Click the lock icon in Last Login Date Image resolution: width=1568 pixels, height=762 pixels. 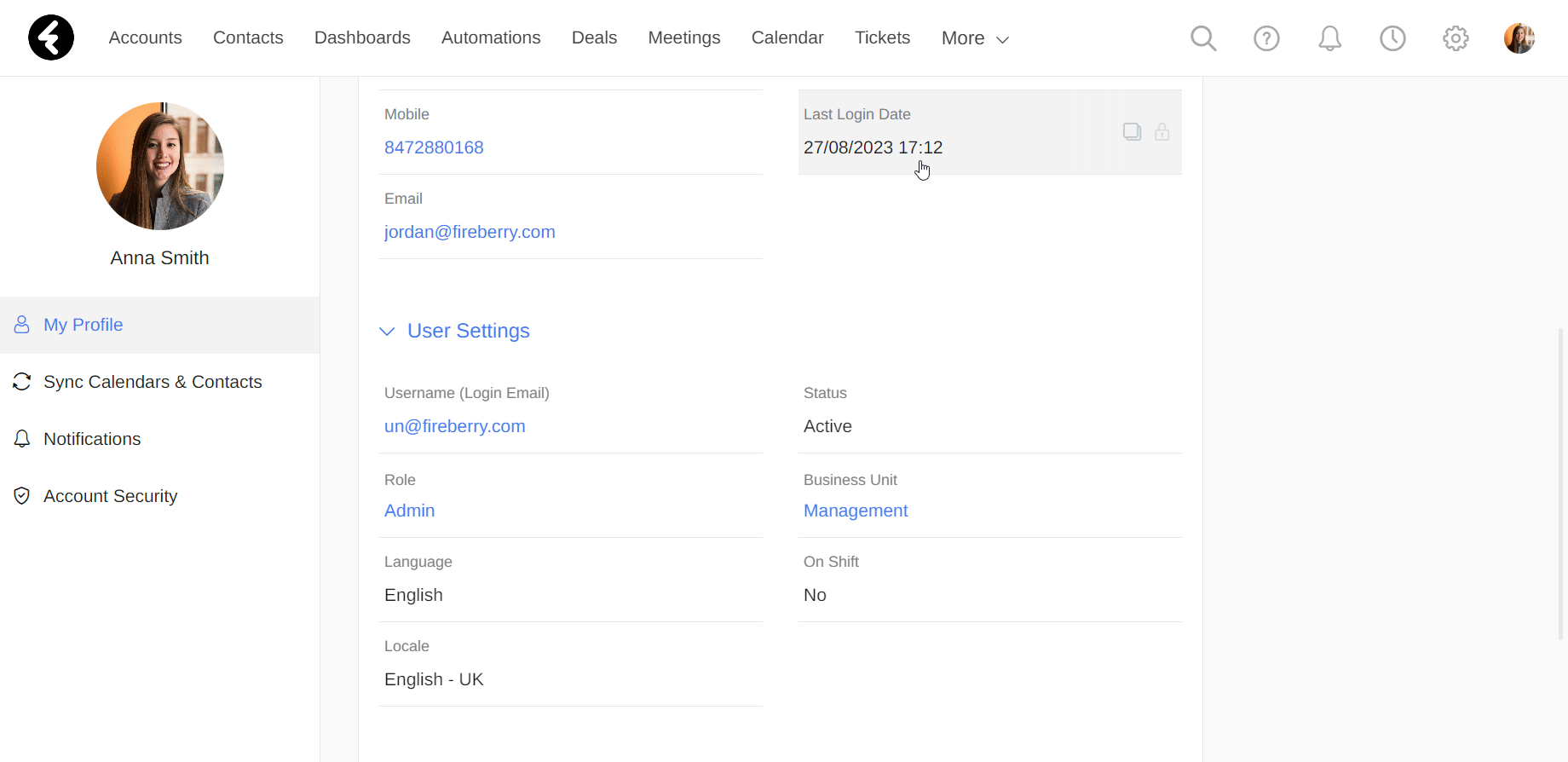(1162, 131)
